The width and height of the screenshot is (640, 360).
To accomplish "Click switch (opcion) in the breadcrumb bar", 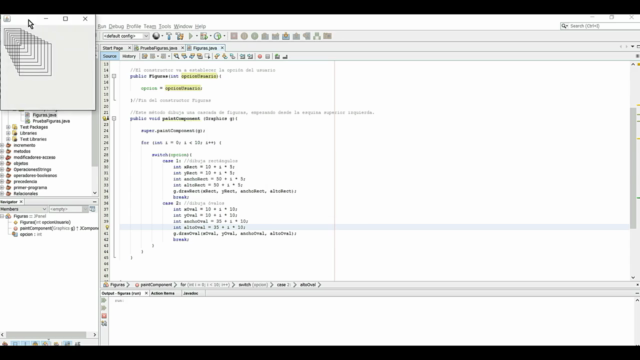I will click(253, 284).
